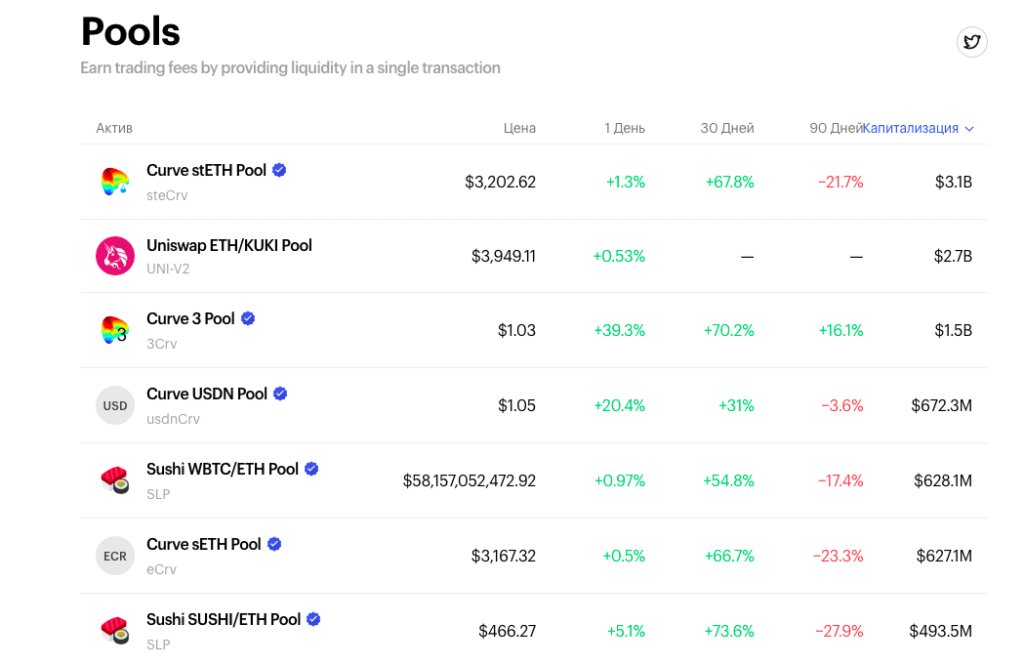1024x665 pixels.
Task: Click the pink Uniswap unicorn logo
Action: tap(115, 256)
